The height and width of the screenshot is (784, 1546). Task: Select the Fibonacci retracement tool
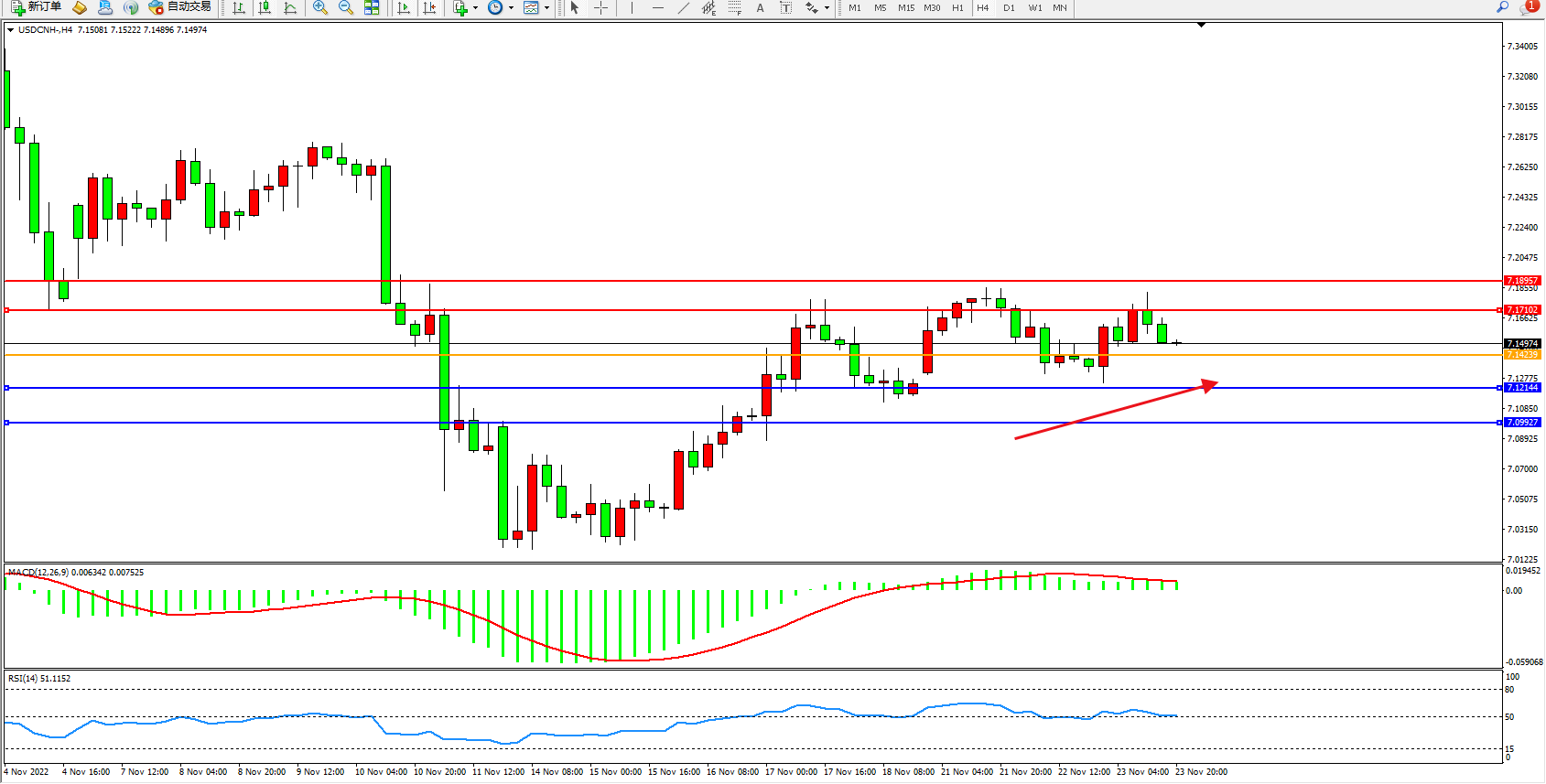point(735,8)
